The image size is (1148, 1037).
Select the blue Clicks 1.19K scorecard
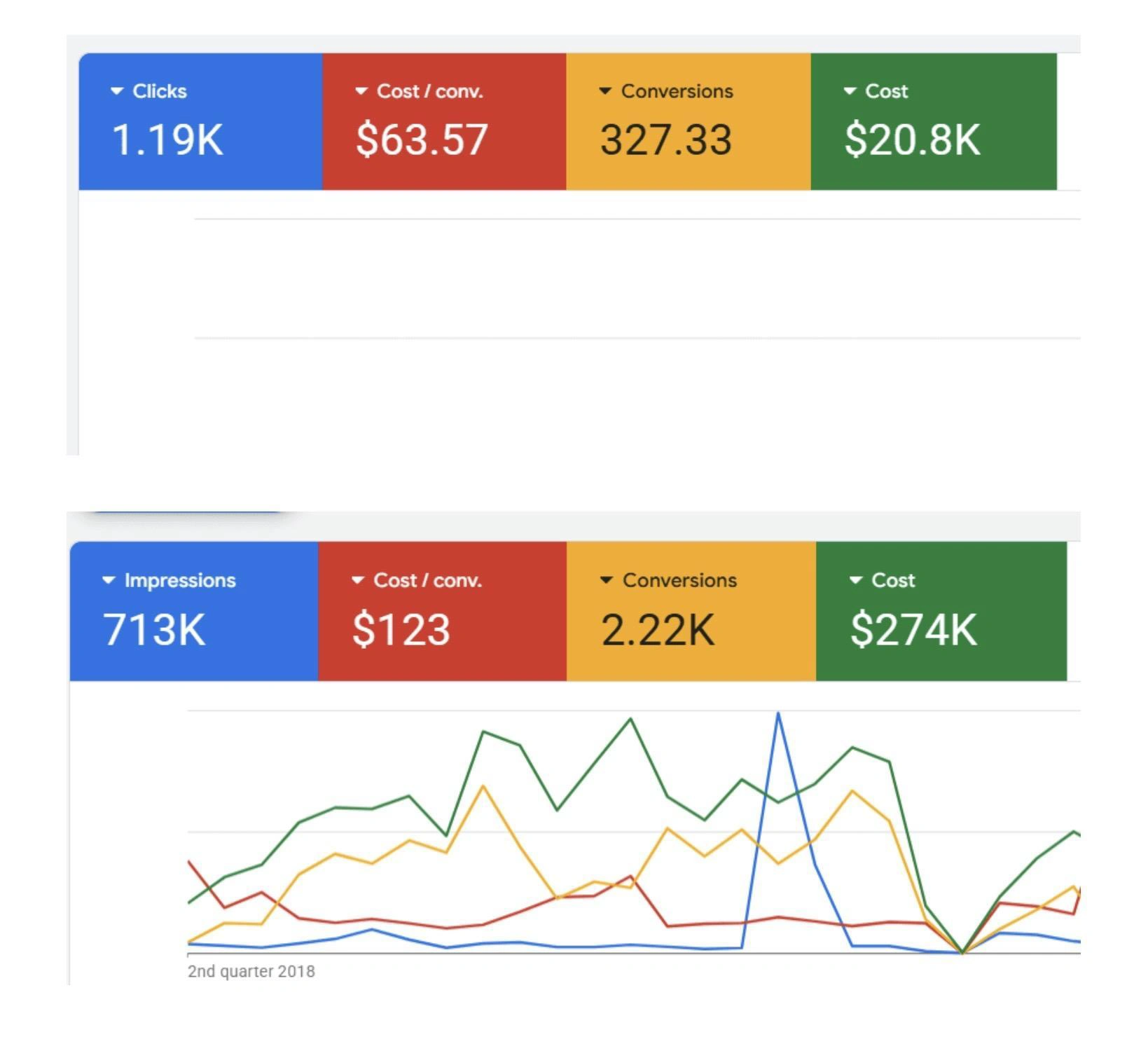[200, 121]
